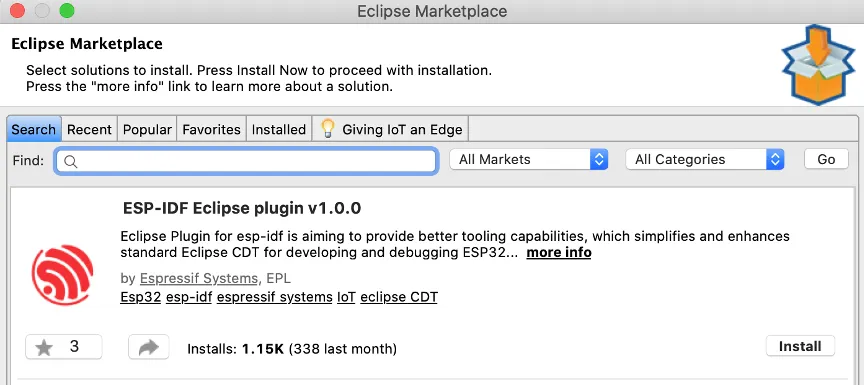Image resolution: width=864 pixels, height=385 pixels.
Task: Click the Eclipse Marketplace box icon
Action: (x=818, y=64)
